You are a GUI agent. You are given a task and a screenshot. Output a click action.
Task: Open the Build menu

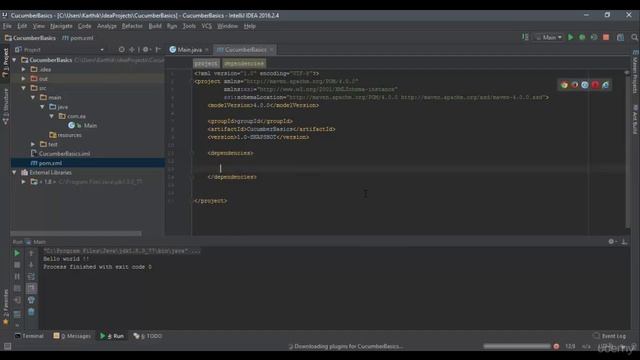point(155,26)
